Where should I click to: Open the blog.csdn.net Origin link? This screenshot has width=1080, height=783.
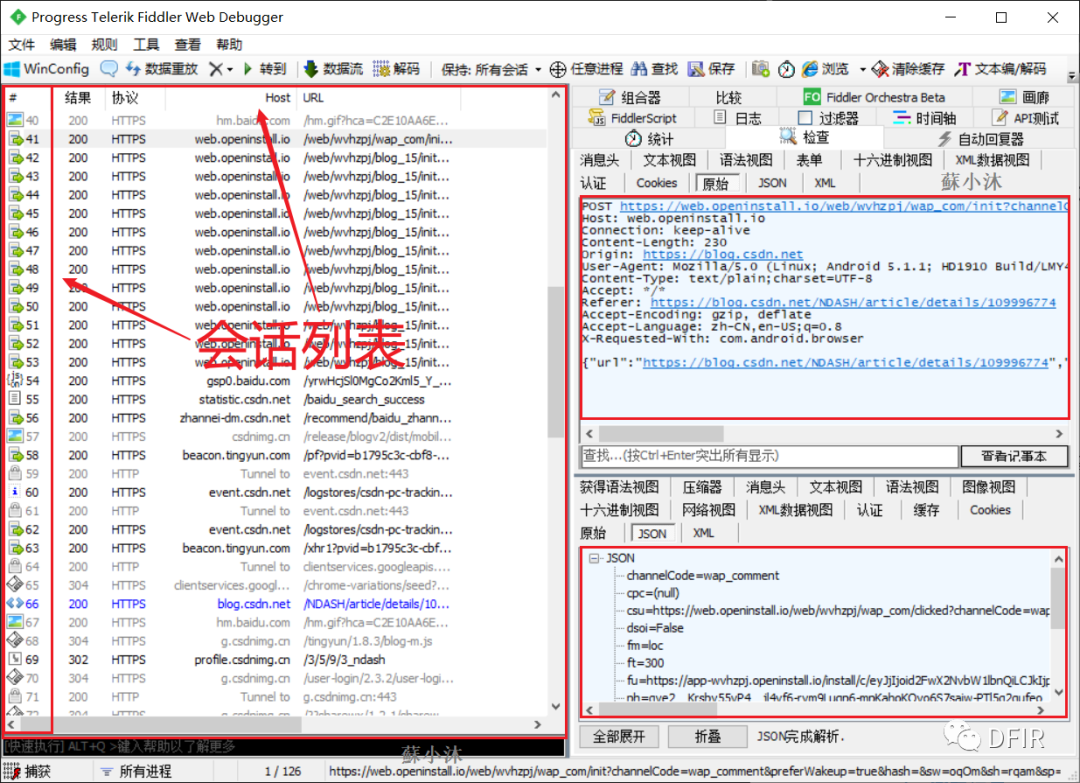pyautogui.click(x=723, y=254)
